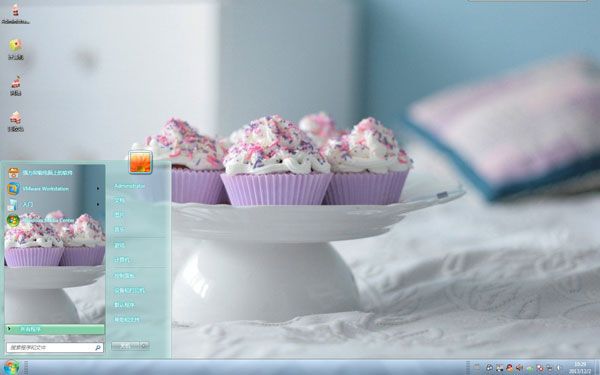Screen dimensions: 600x375
Task: Open Devices and Printers (设备和打印机) link
Action: [129, 290]
